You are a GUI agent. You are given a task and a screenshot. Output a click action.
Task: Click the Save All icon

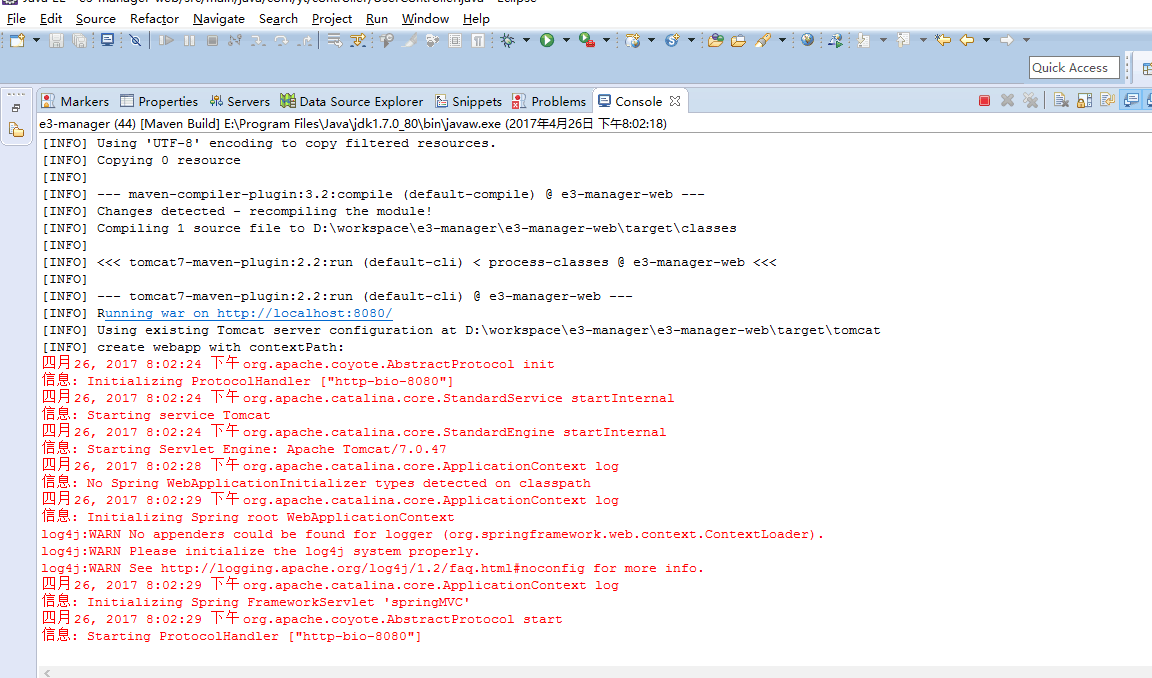pyautogui.click(x=79, y=40)
